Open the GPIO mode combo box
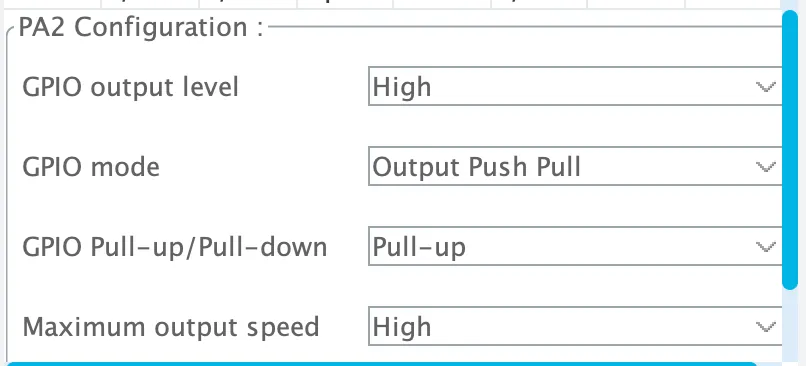The image size is (806, 366). (x=575, y=166)
